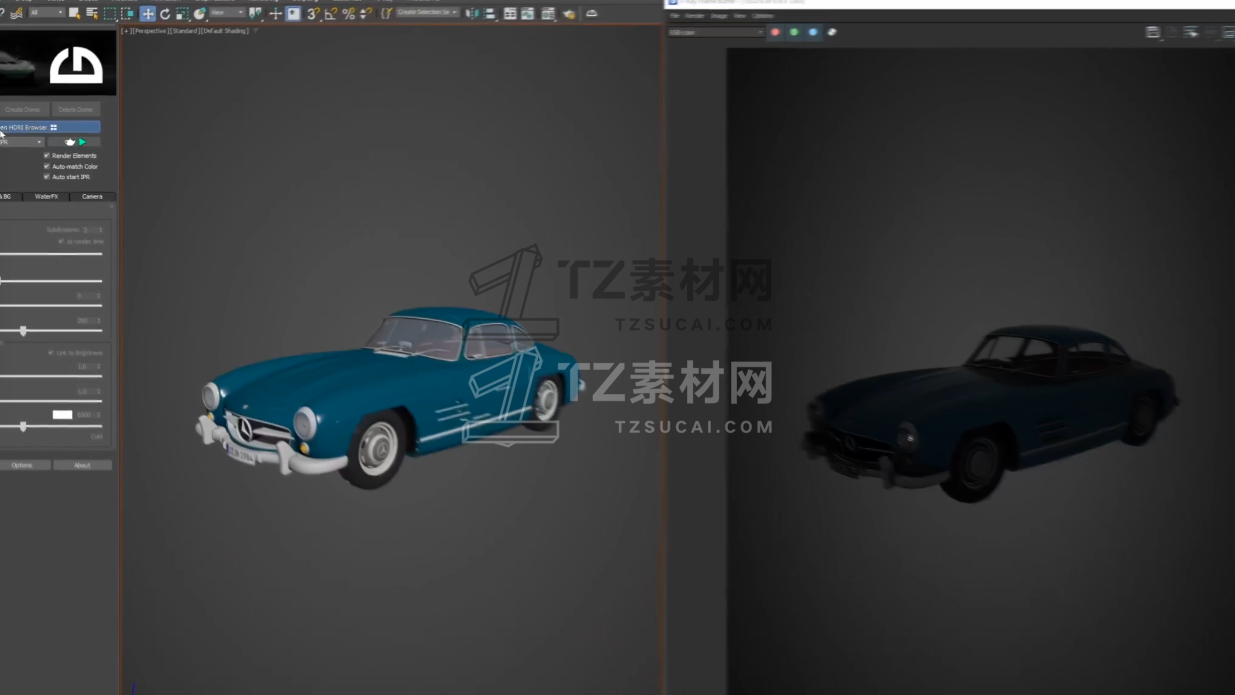
Task: Click the Options button in plugin panel
Action: (22, 465)
